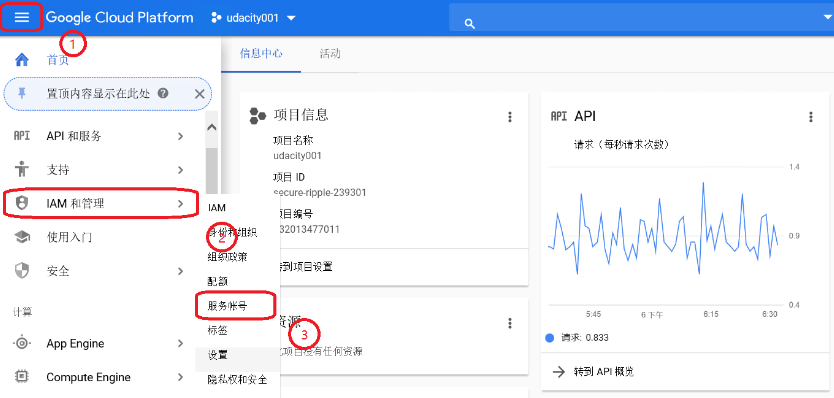
Task: Expand 支持 submenu arrow
Action: 180,170
